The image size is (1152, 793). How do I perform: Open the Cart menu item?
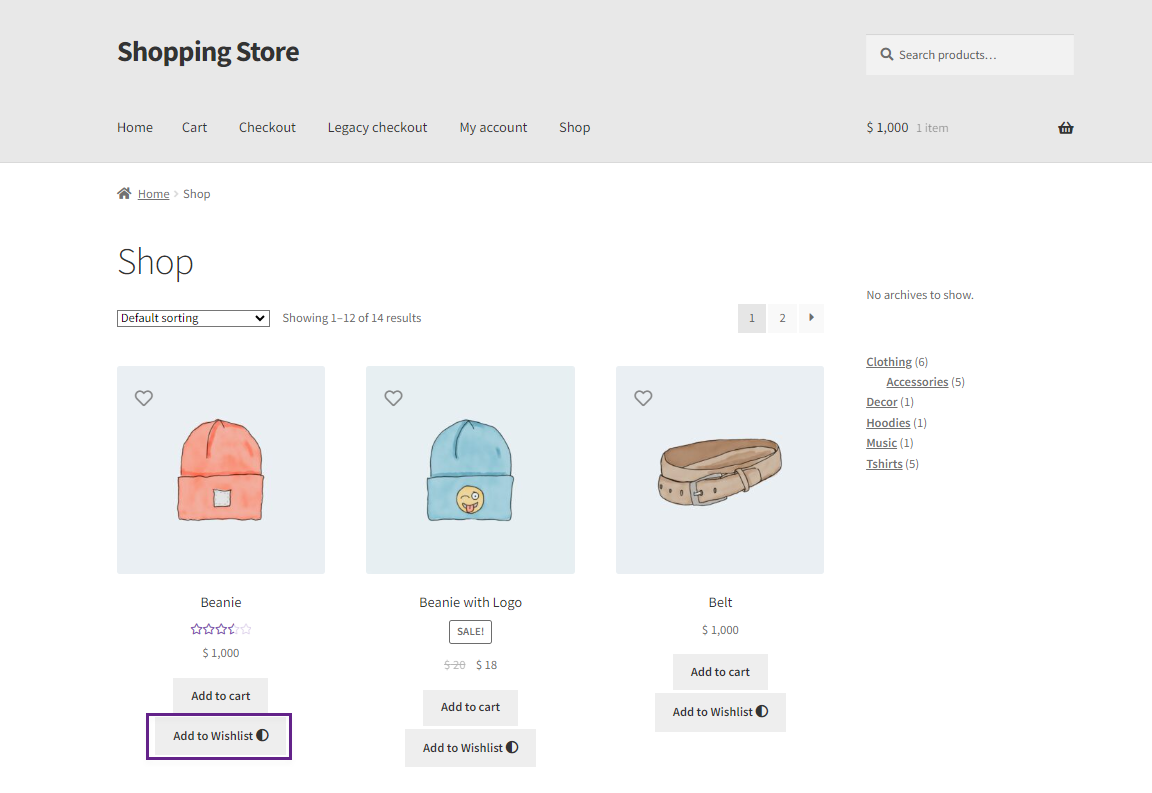[195, 127]
